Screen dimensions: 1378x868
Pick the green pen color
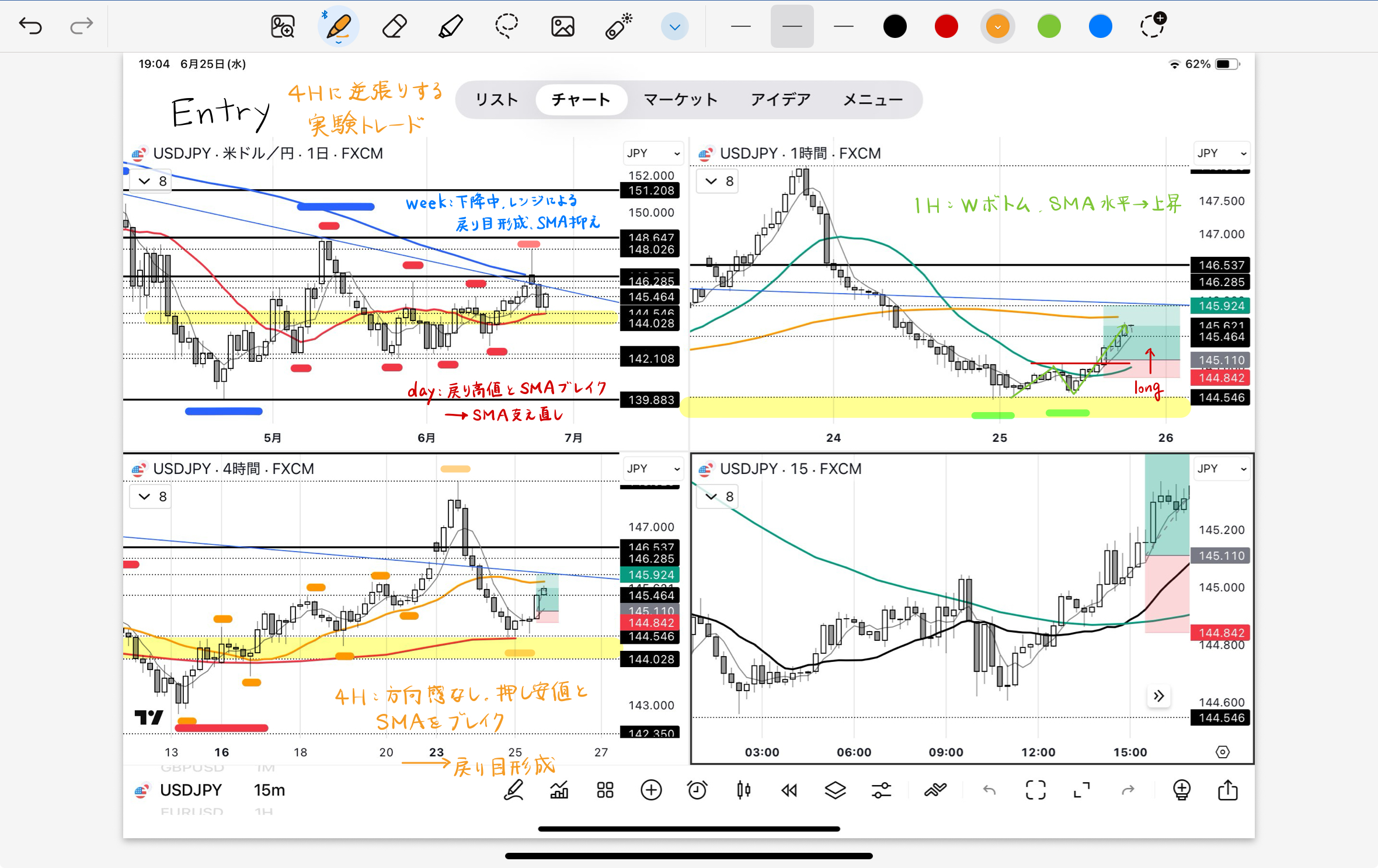1049,26
